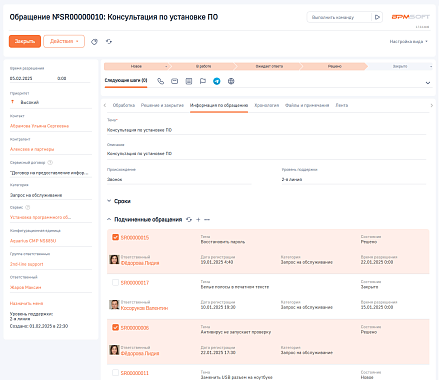The height and width of the screenshot is (380, 439).
Task: Collapse the Подчиненные обращения section
Action: click(109, 219)
